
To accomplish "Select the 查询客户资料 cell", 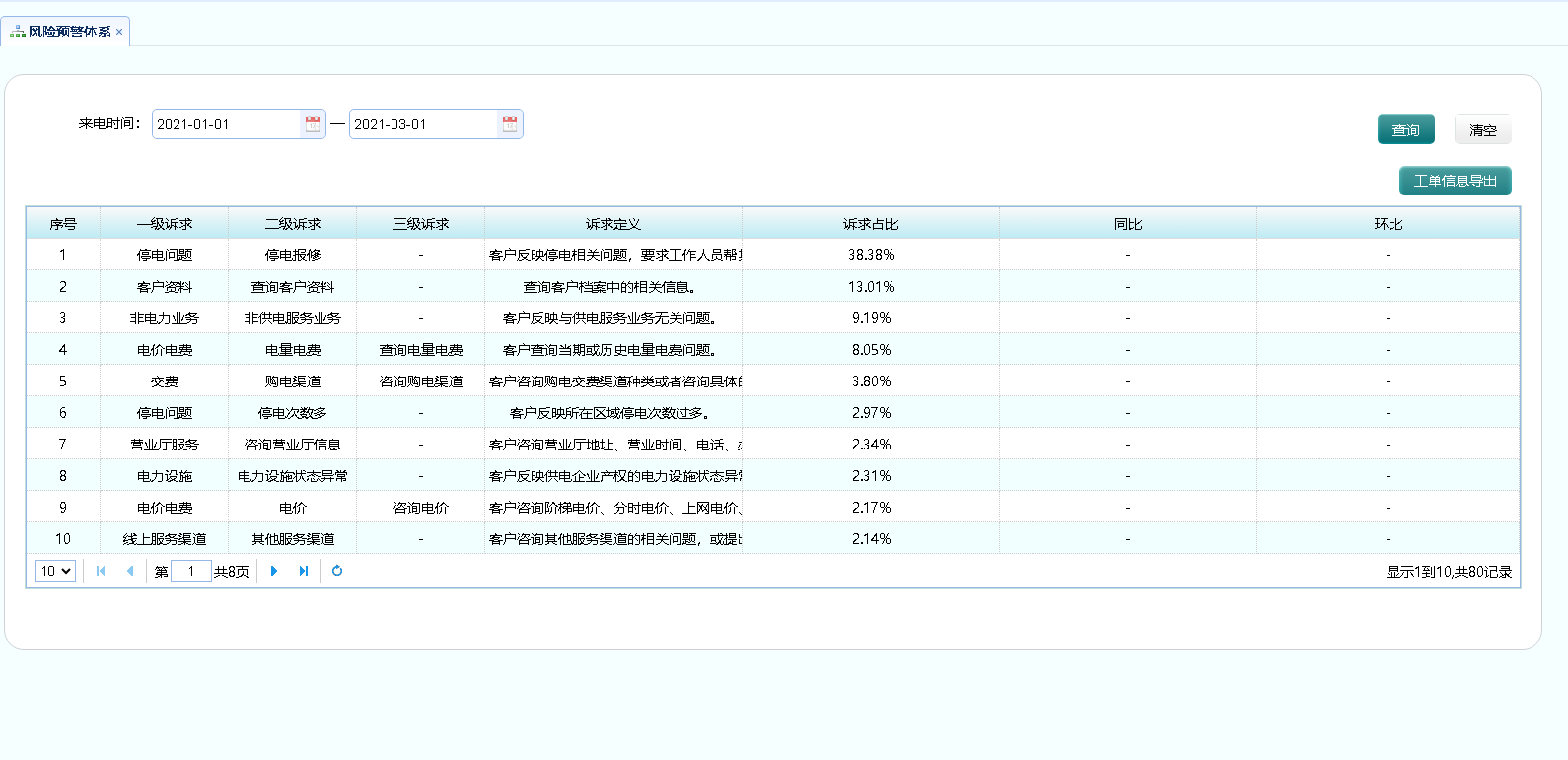I will click(x=293, y=287).
